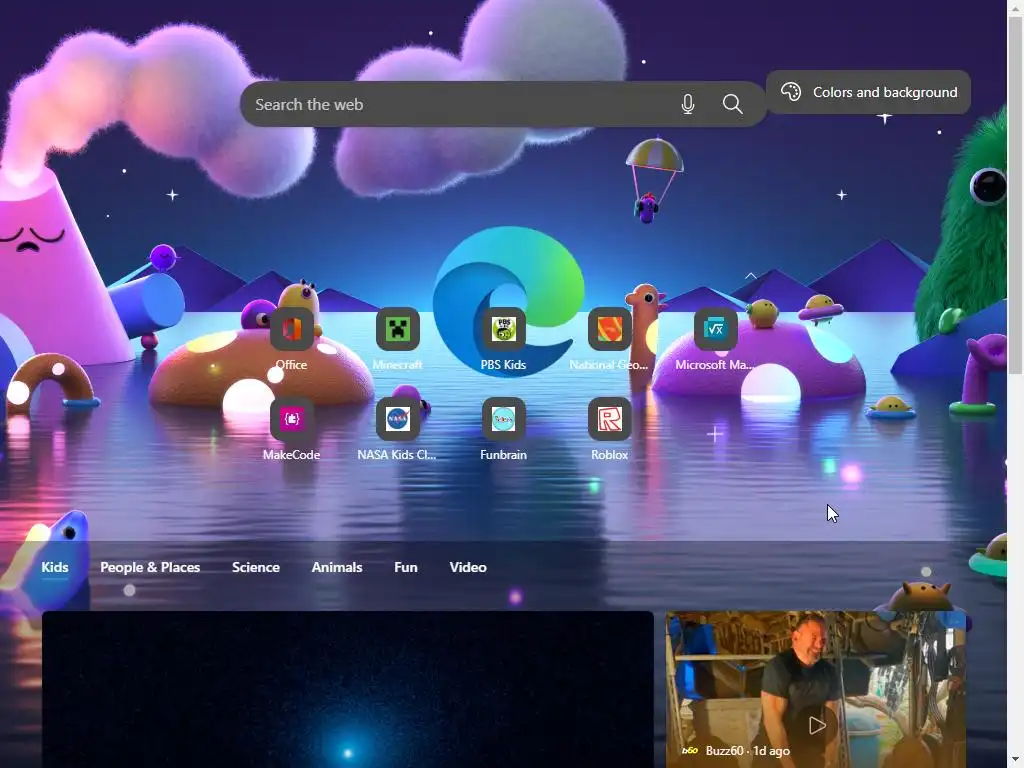The height and width of the screenshot is (768, 1024).
Task: Open the Office quick link tile
Action: pyautogui.click(x=291, y=329)
